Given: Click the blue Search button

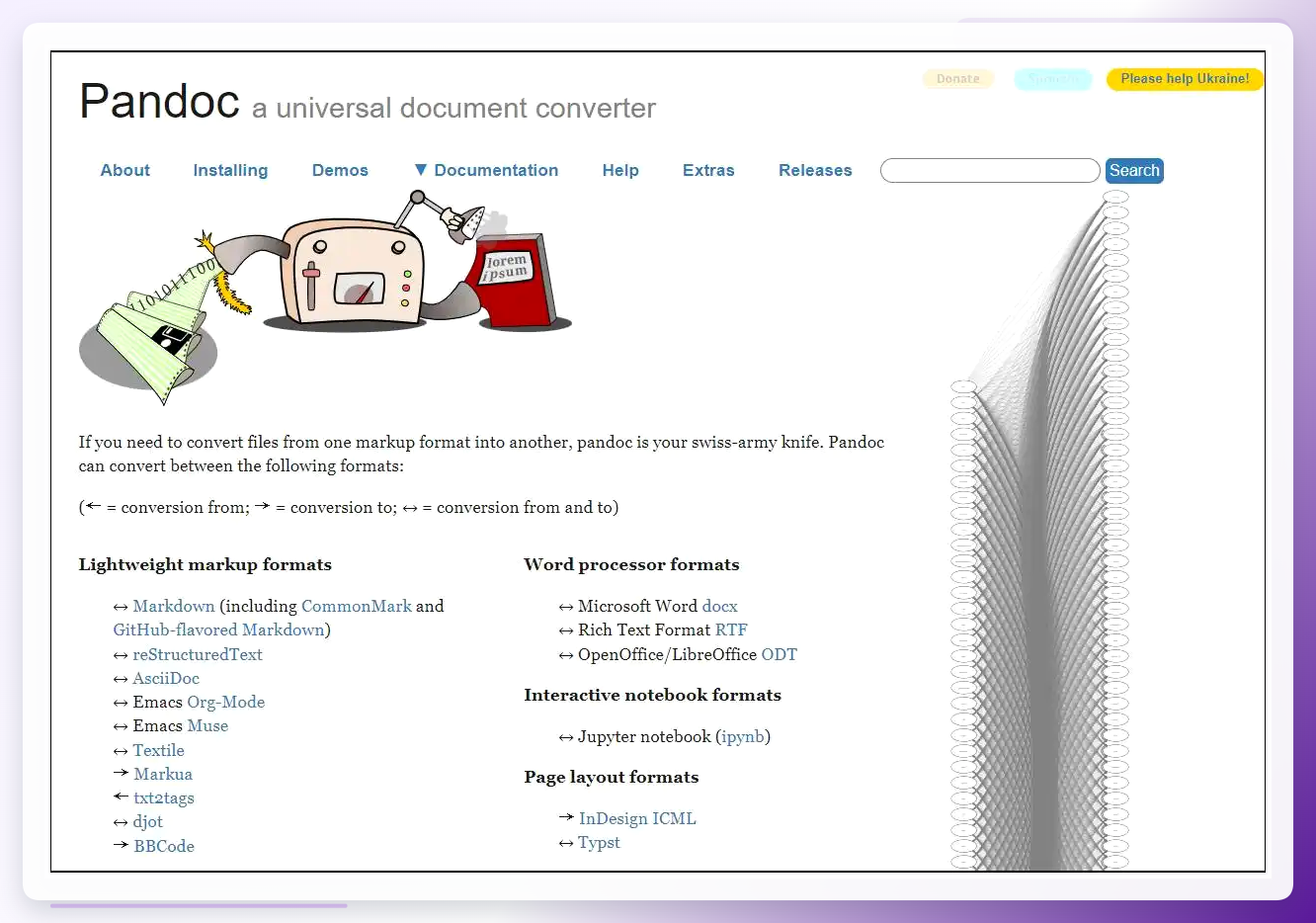Looking at the screenshot, I should [x=1134, y=171].
